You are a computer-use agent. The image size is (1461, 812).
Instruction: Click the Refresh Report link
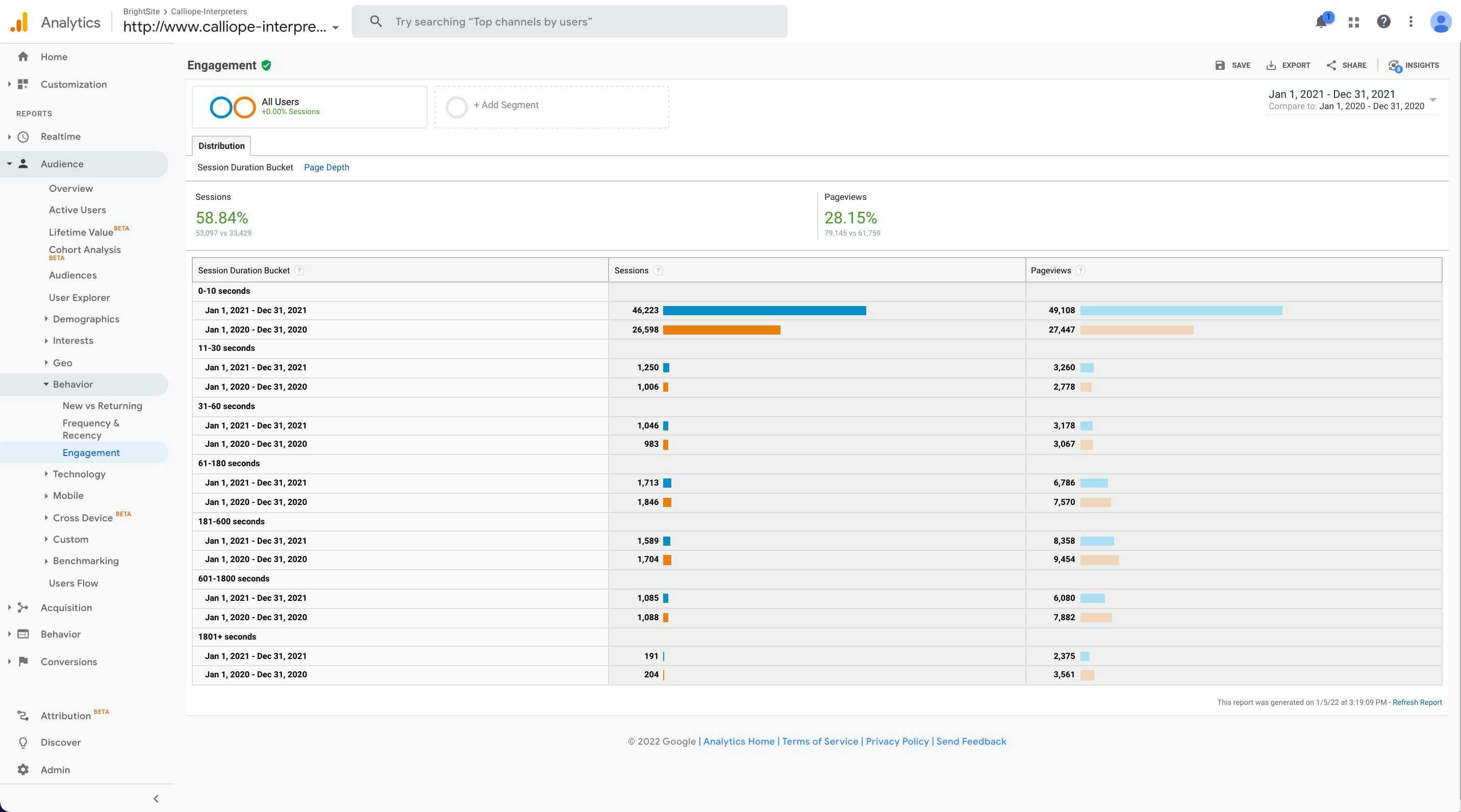click(x=1417, y=702)
